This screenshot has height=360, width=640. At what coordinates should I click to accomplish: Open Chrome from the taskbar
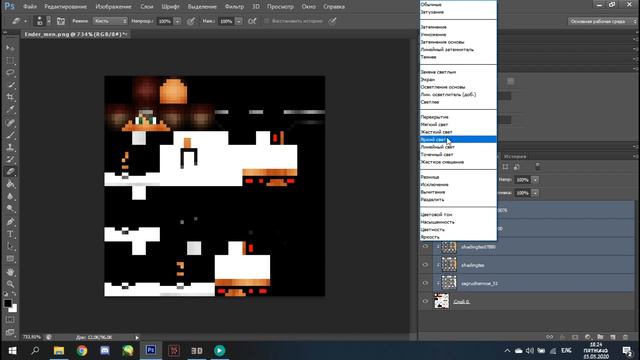pyautogui.click(x=82, y=351)
